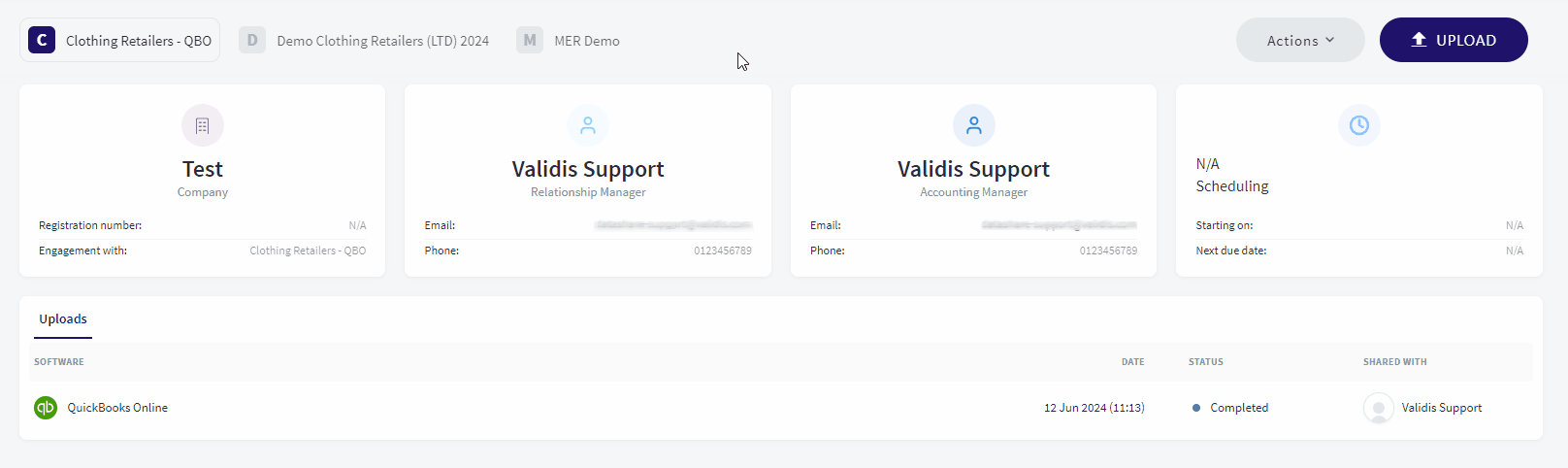This screenshot has width=1568, height=468.
Task: Click the SHARED WITH column header
Action: coord(1395,362)
